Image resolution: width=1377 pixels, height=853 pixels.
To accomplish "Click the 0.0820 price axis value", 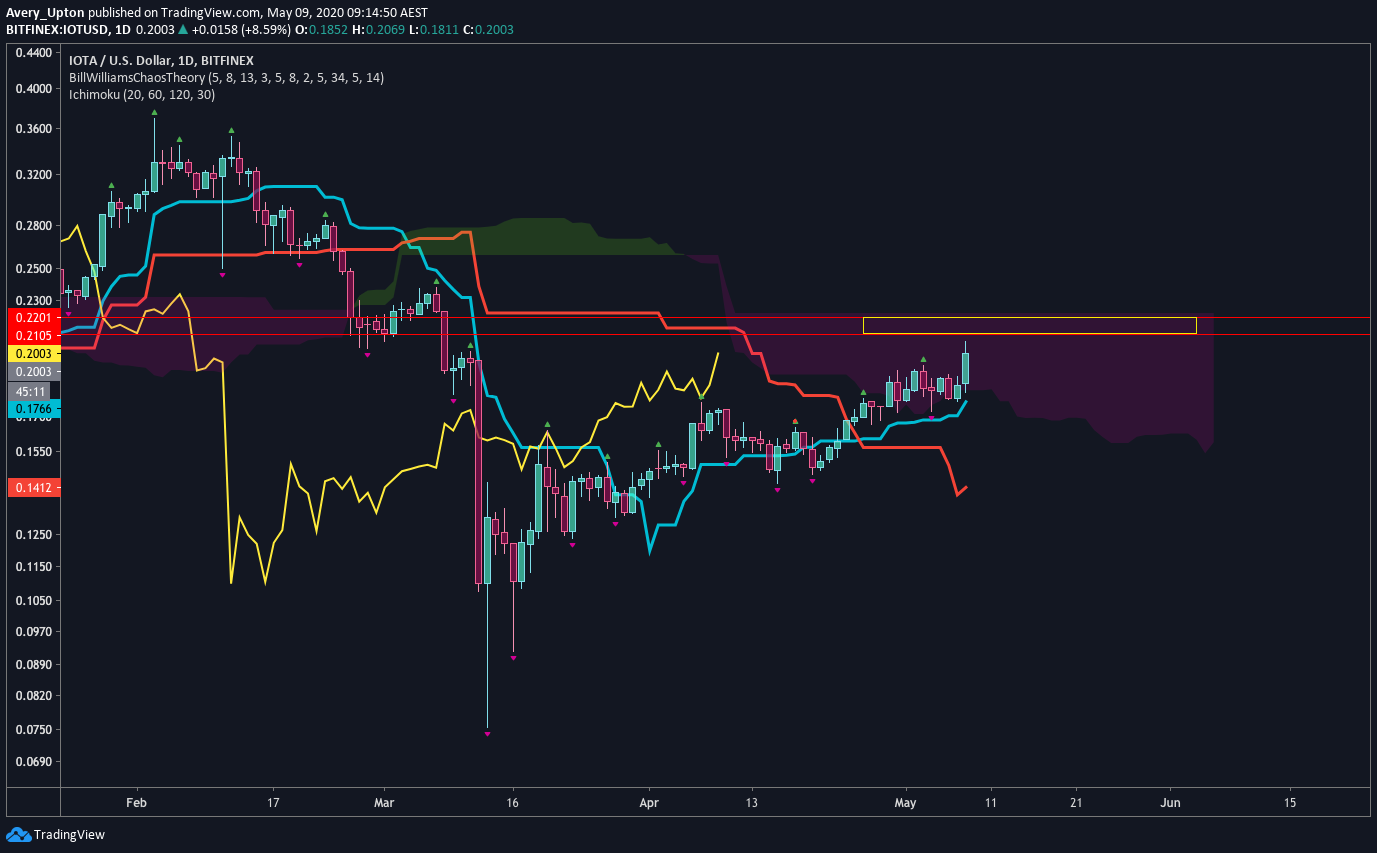I will (x=33, y=696).
